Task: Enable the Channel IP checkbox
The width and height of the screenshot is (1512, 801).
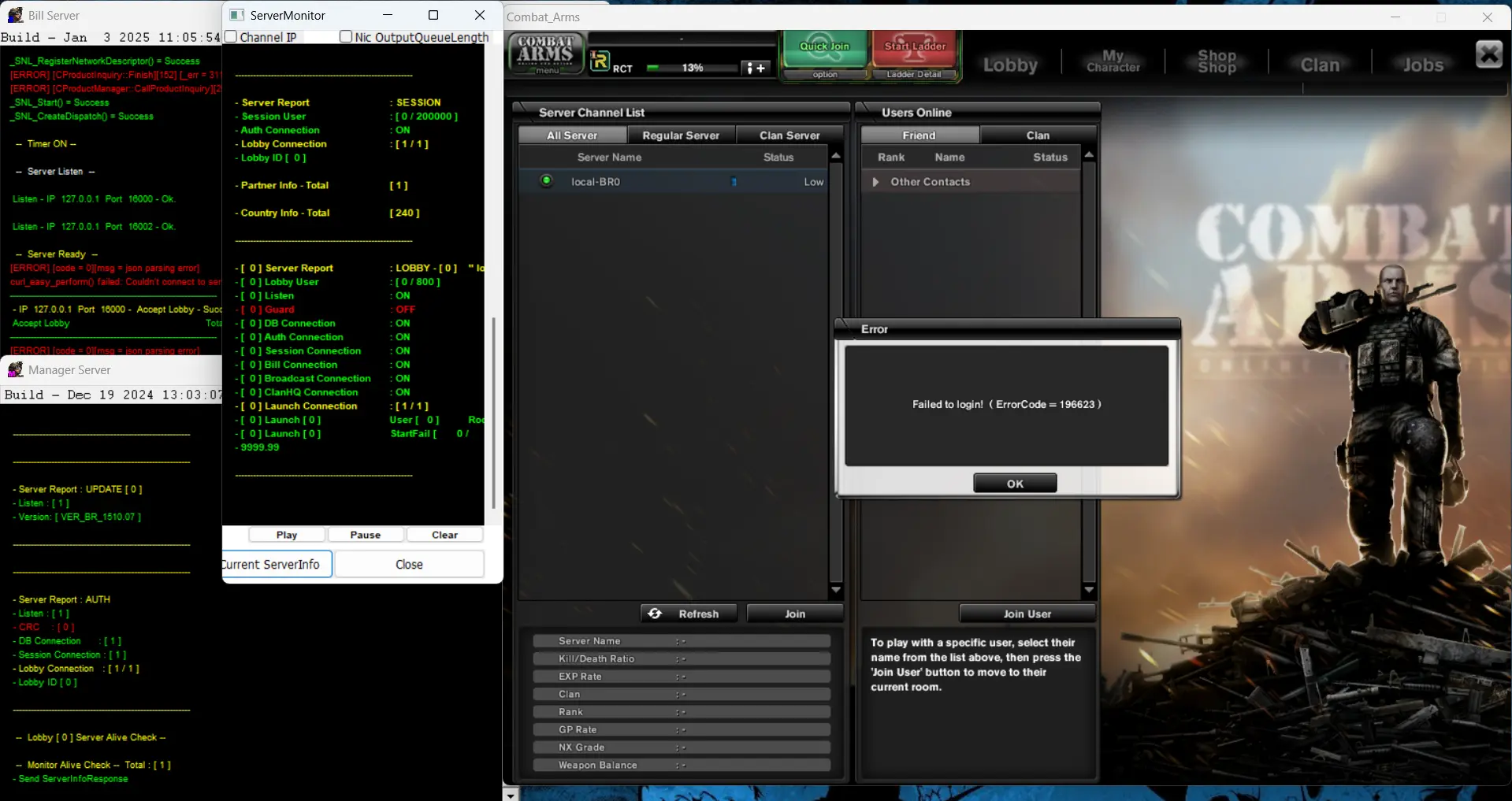Action: click(231, 37)
